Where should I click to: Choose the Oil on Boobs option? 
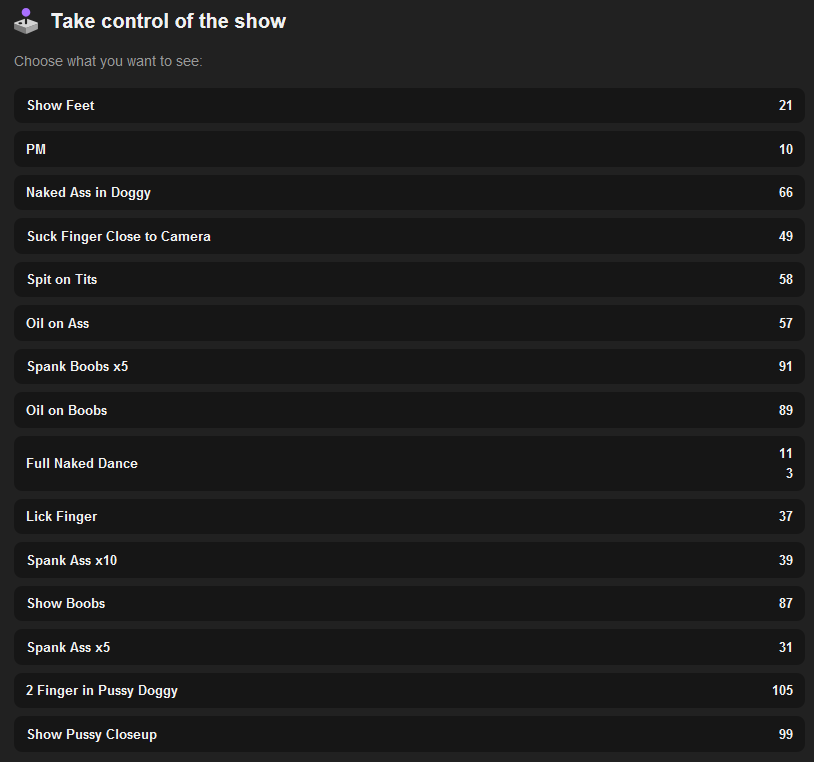pyautogui.click(x=67, y=410)
